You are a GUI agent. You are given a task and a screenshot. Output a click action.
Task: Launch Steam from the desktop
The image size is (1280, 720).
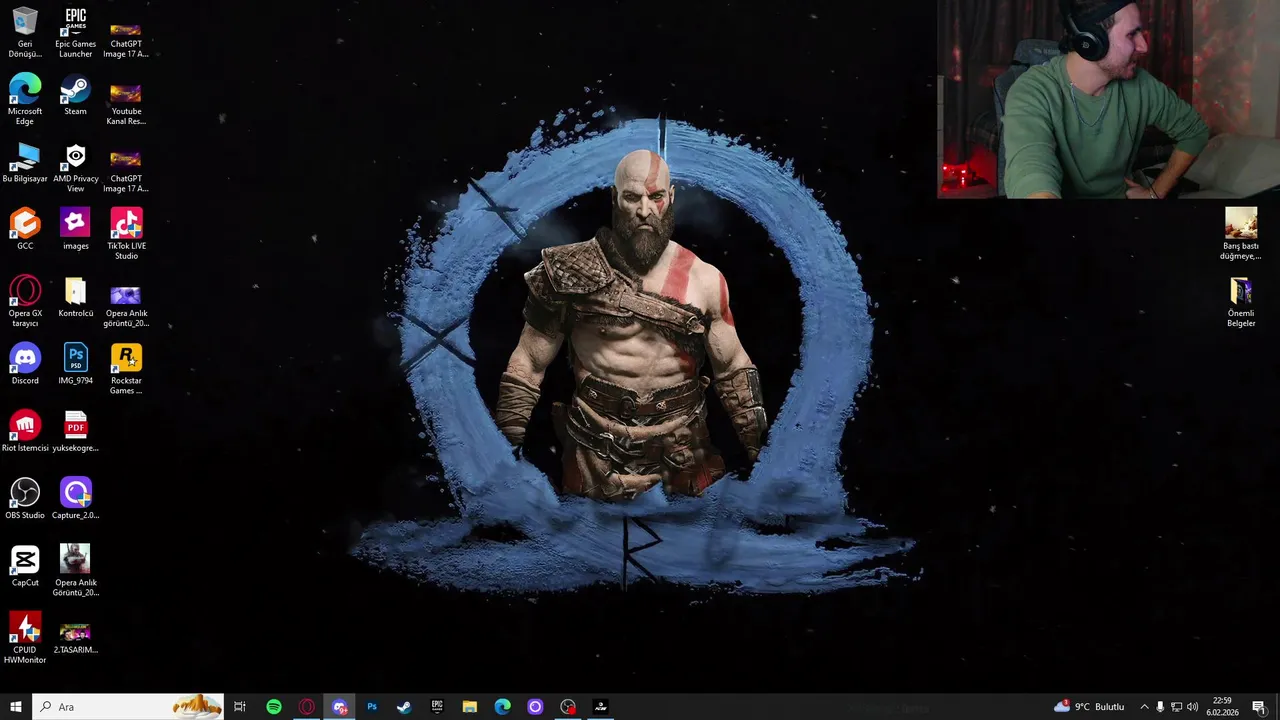point(76,95)
